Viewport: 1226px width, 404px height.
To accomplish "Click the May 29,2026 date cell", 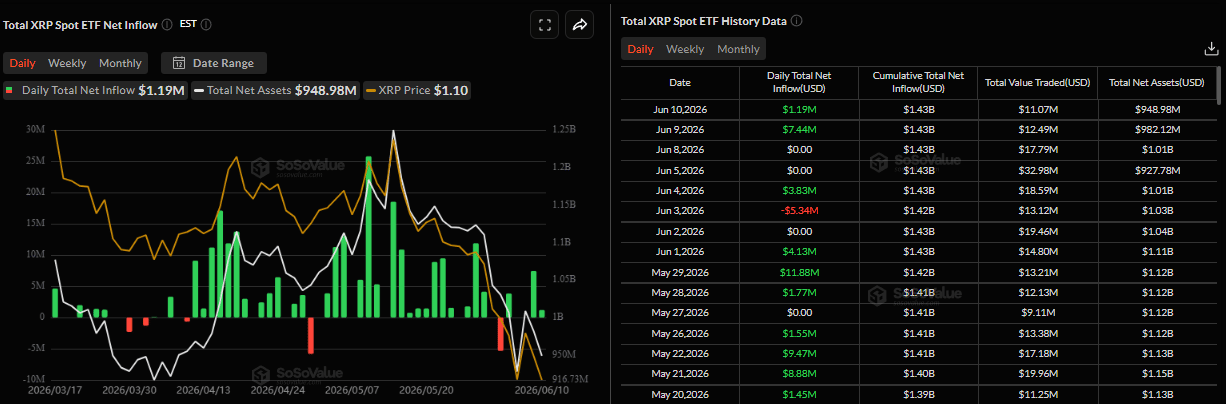I will pos(680,271).
